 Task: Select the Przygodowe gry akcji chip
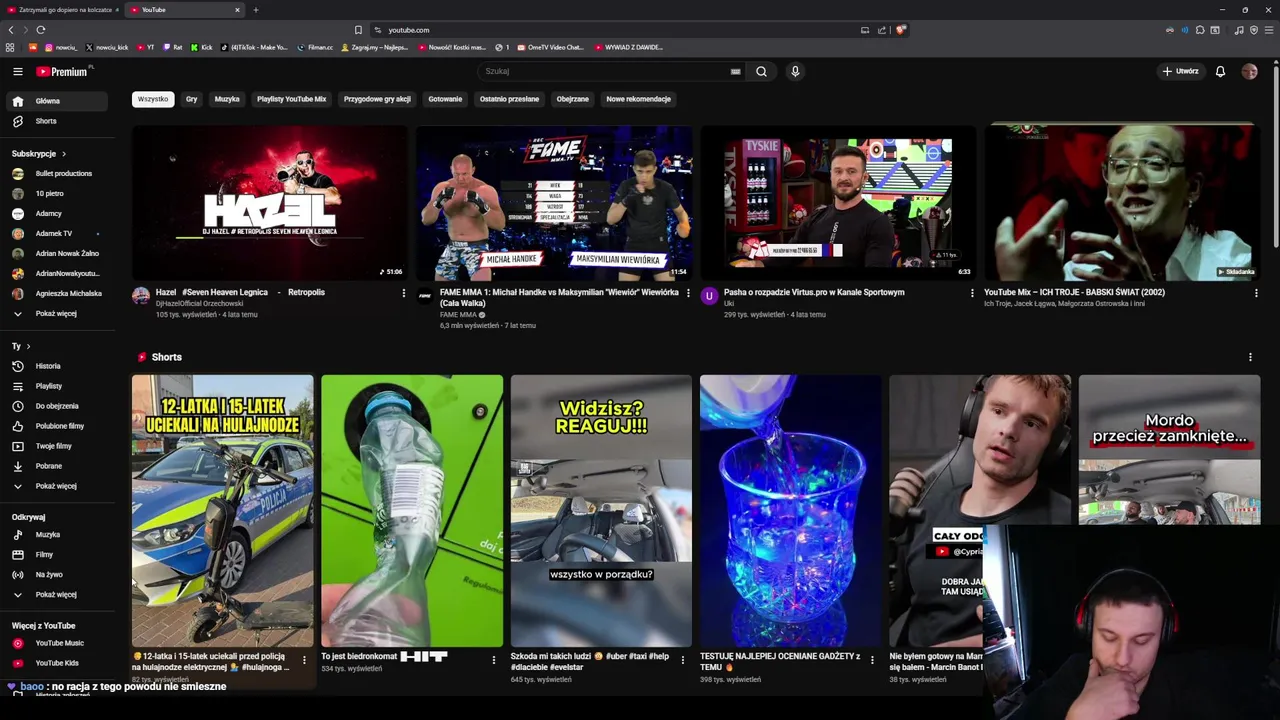point(377,99)
